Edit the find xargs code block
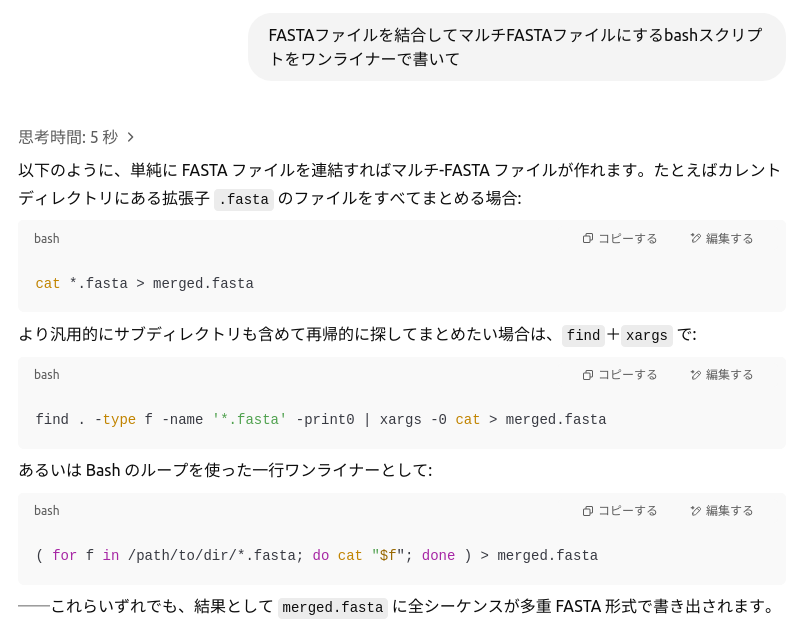The image size is (808, 634). (x=722, y=375)
